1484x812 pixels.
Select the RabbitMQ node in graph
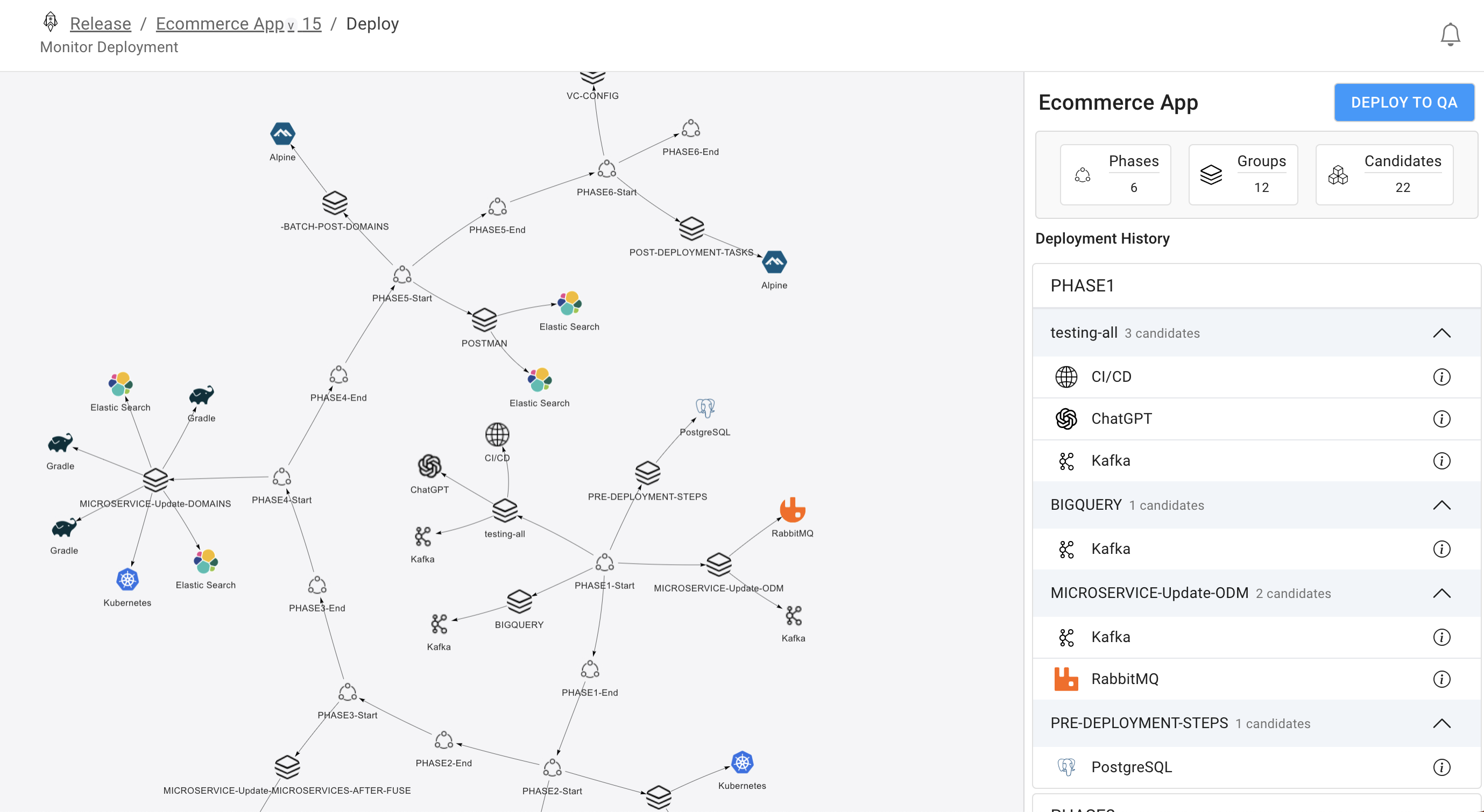[792, 510]
